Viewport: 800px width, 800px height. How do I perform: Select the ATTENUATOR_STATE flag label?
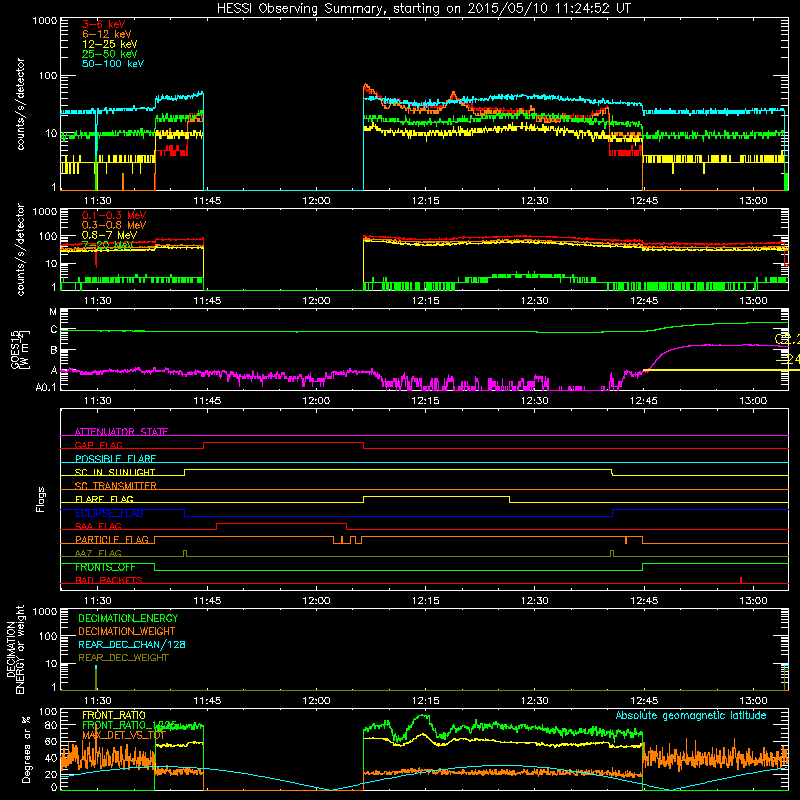[x=121, y=432]
